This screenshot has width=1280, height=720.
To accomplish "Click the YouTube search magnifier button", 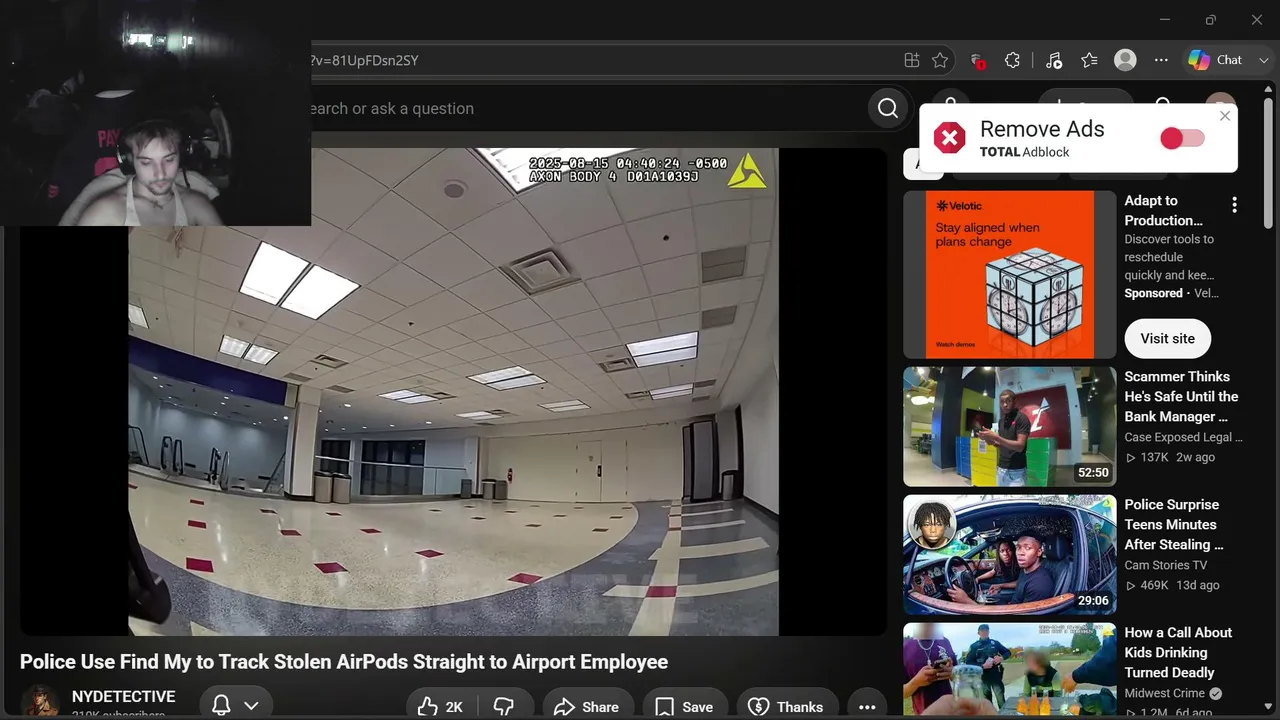I will [888, 108].
